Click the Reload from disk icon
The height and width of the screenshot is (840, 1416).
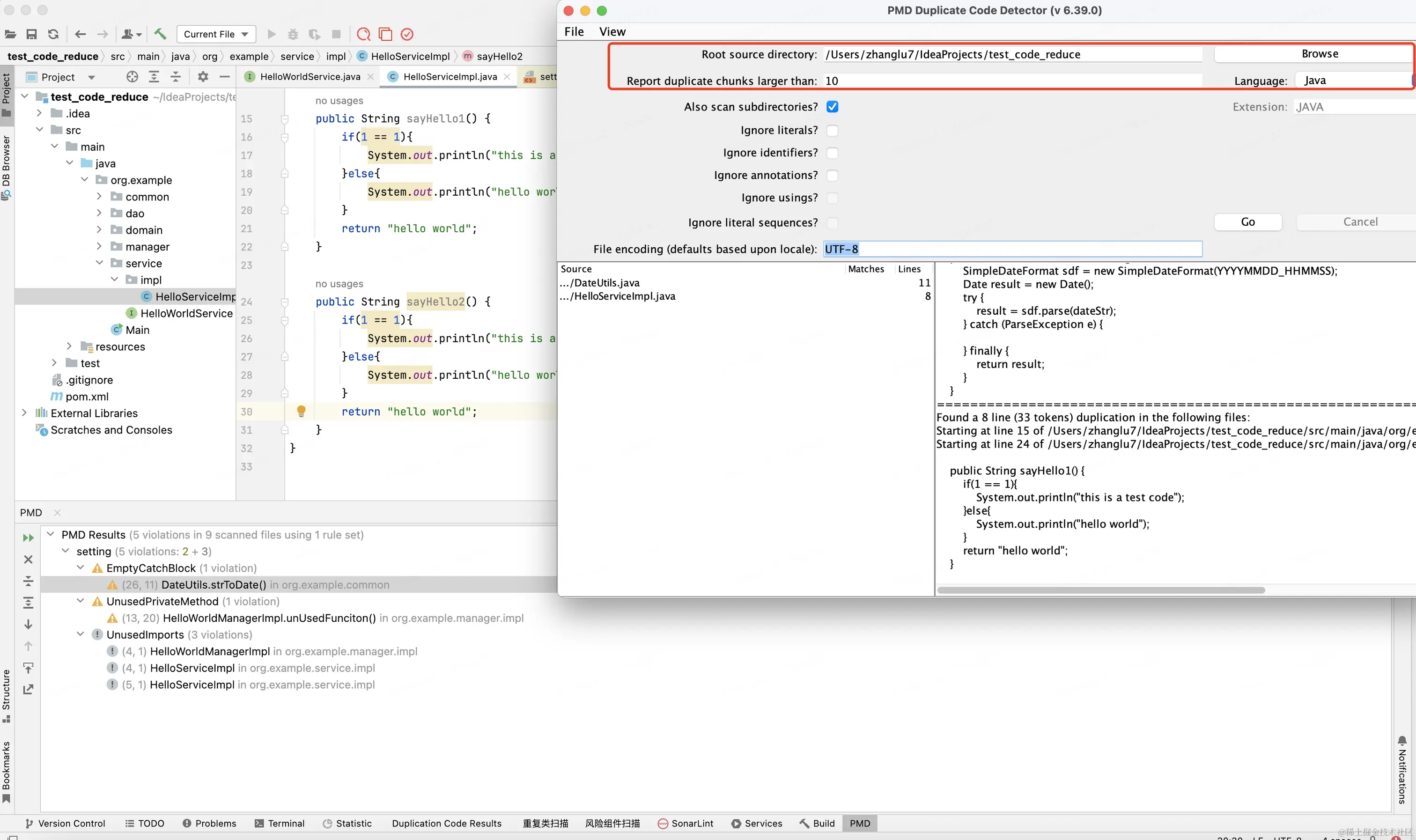tap(53, 34)
